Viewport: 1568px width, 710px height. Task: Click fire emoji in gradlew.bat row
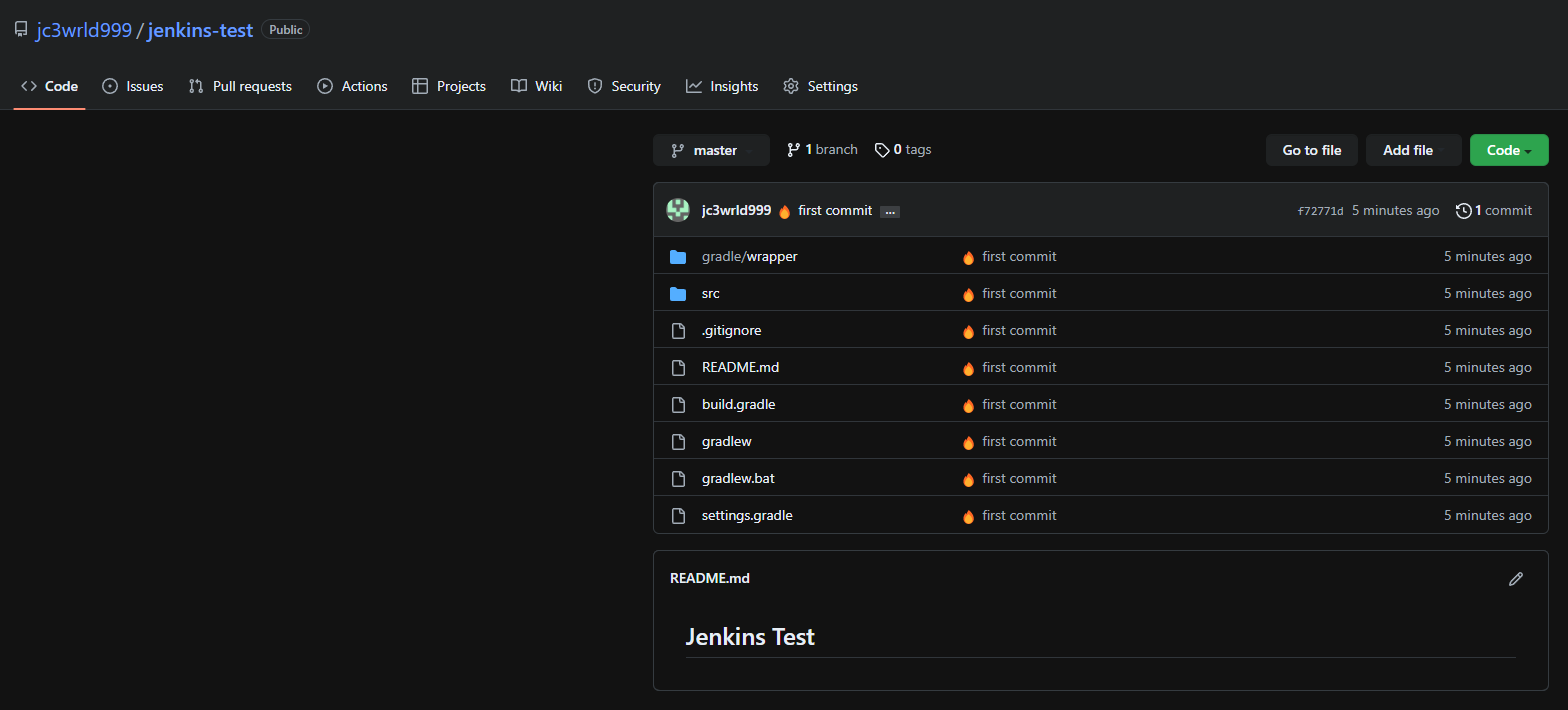[x=968, y=479]
